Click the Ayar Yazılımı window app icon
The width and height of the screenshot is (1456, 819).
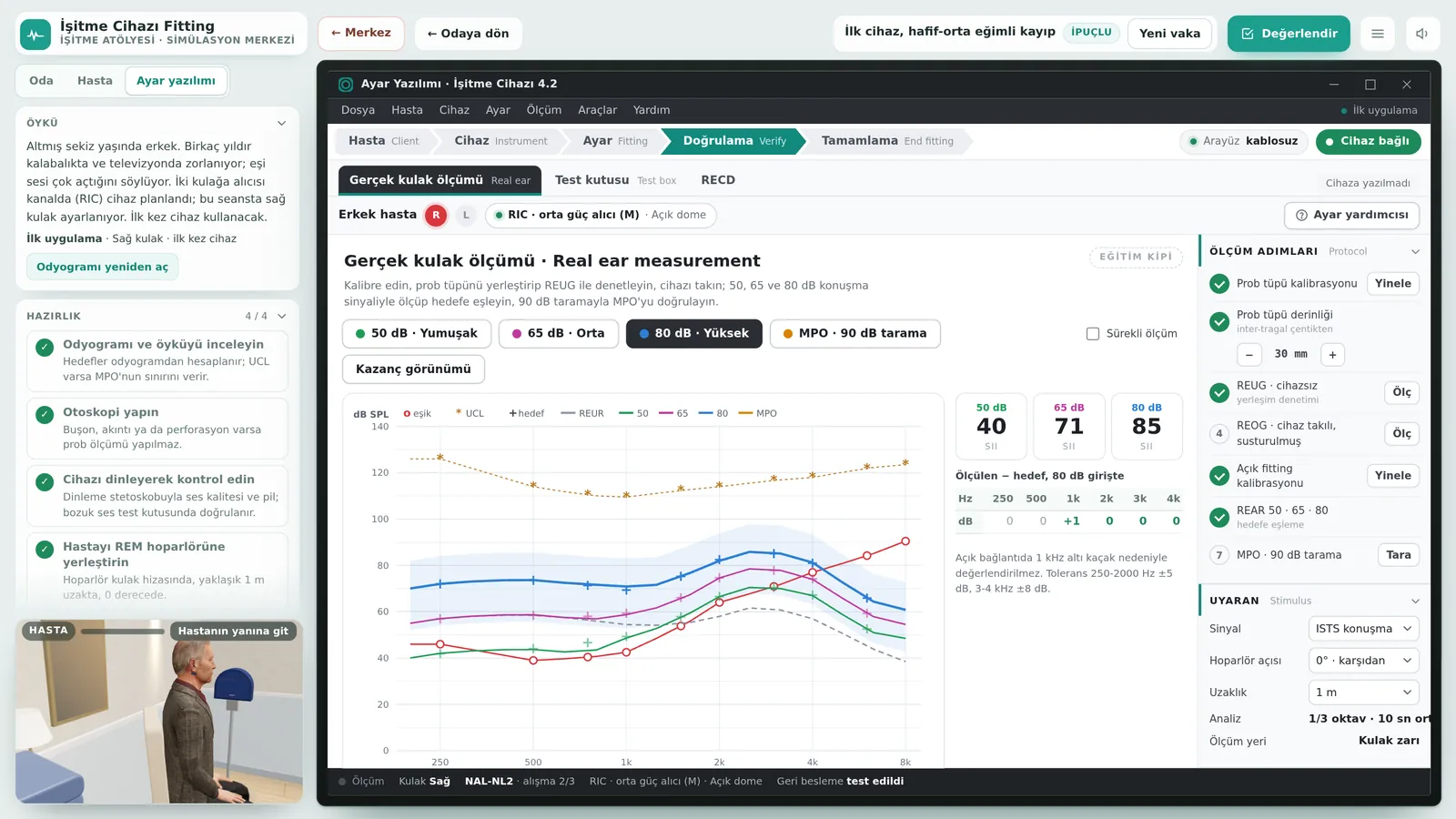click(346, 84)
